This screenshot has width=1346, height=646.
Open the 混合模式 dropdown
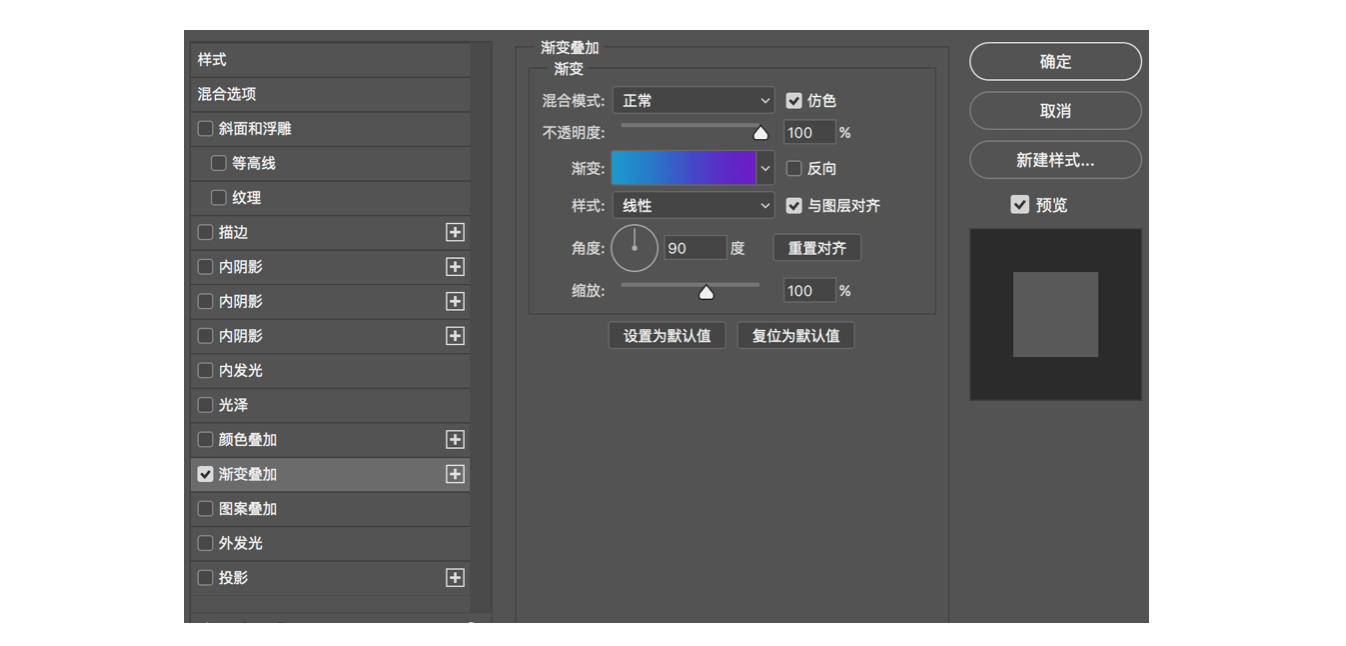point(693,101)
